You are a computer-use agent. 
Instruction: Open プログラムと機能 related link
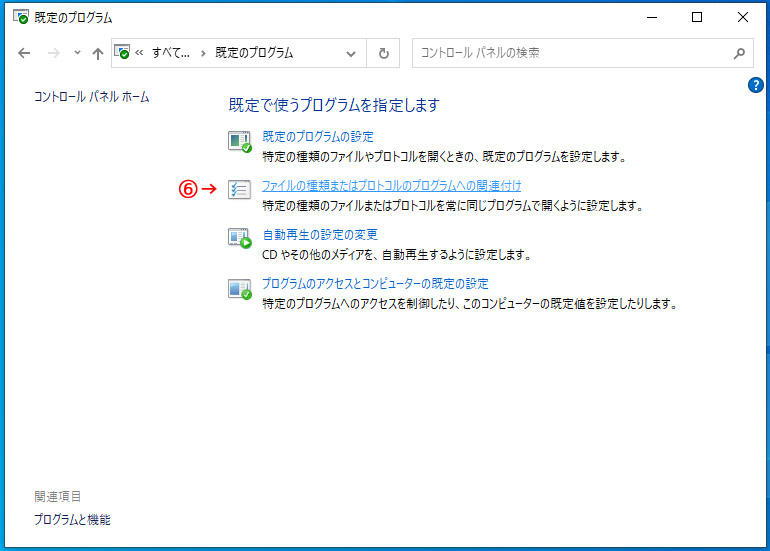coord(72,520)
